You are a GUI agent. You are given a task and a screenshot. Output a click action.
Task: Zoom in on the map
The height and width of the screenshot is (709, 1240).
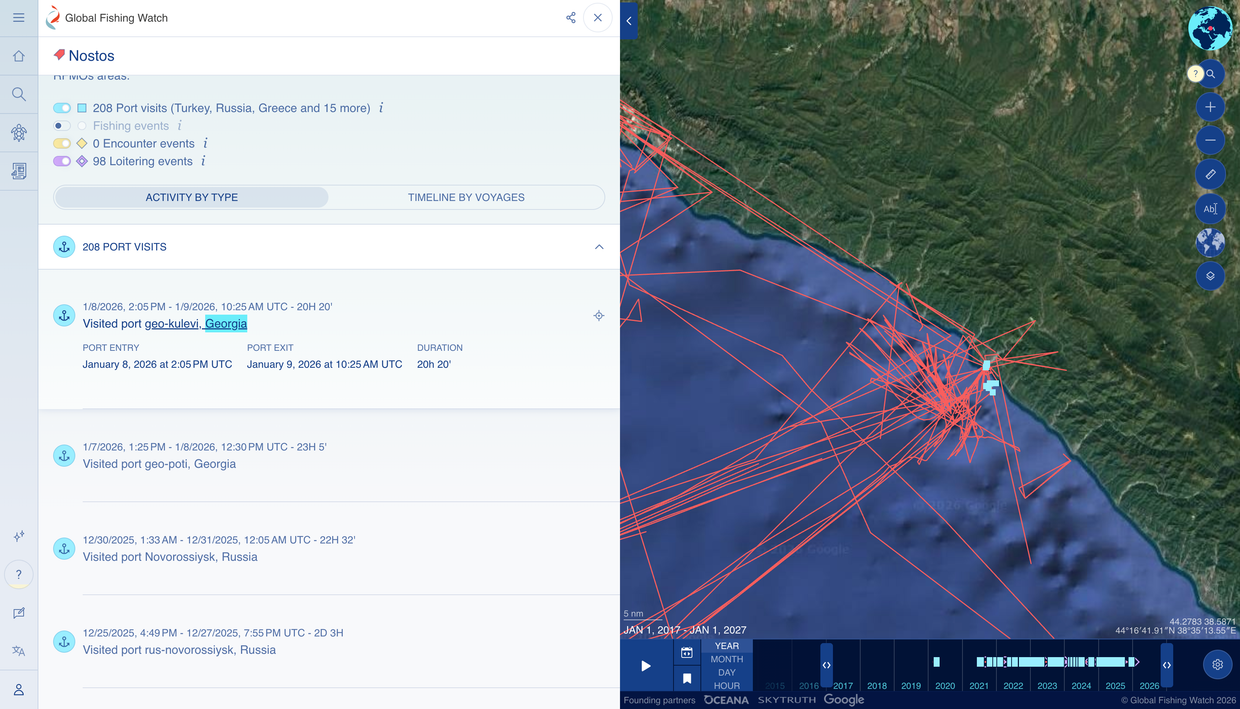[x=1210, y=107]
